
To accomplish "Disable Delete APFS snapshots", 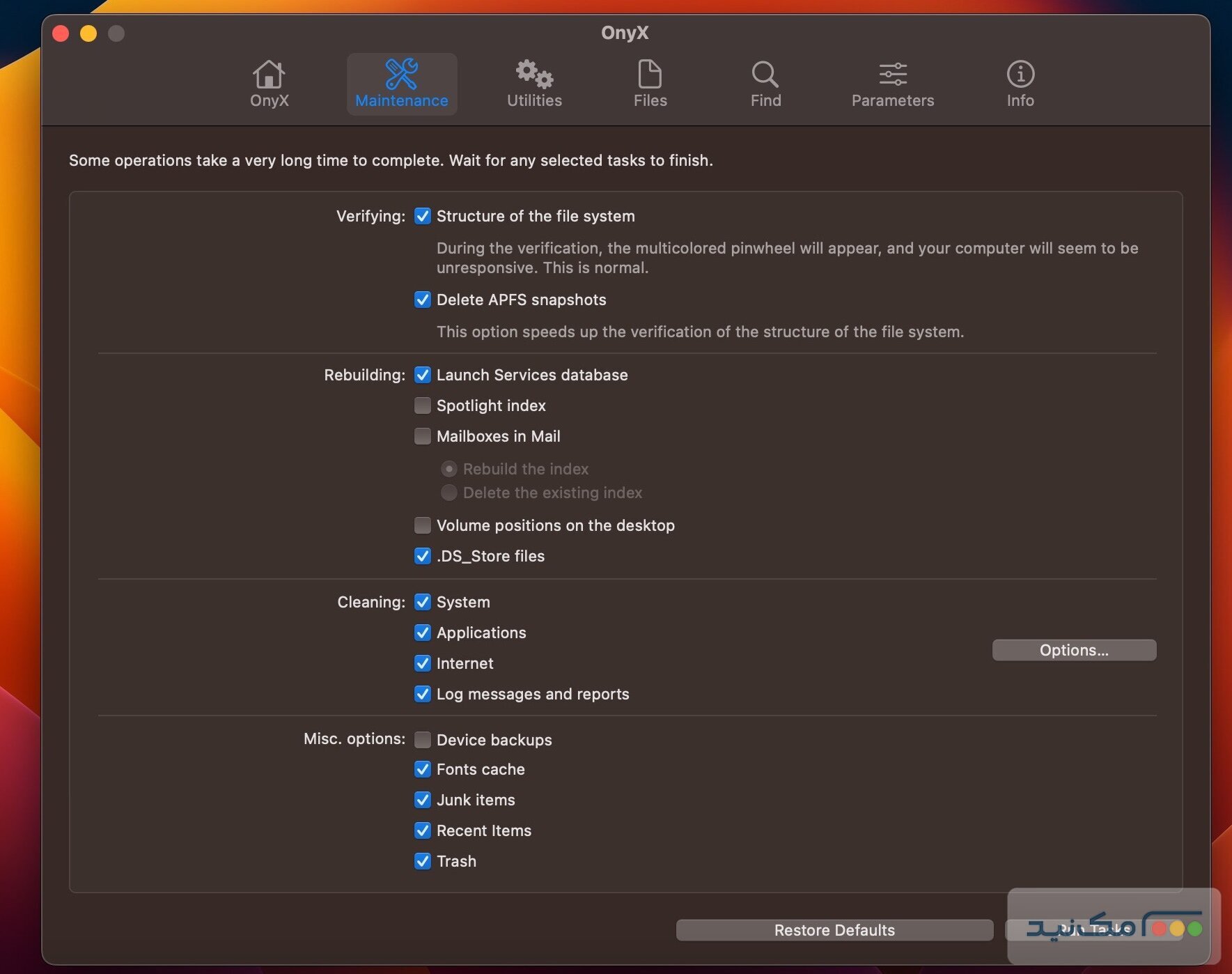I will (x=423, y=300).
